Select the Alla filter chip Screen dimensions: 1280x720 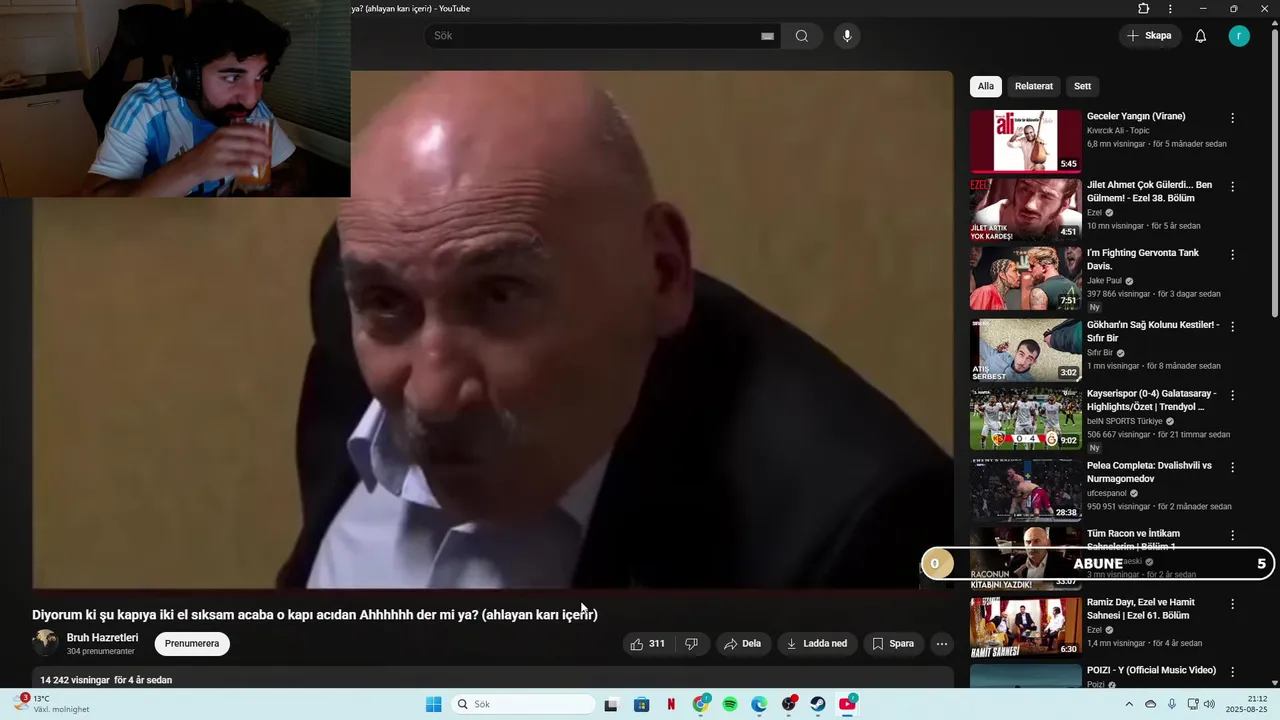986,86
